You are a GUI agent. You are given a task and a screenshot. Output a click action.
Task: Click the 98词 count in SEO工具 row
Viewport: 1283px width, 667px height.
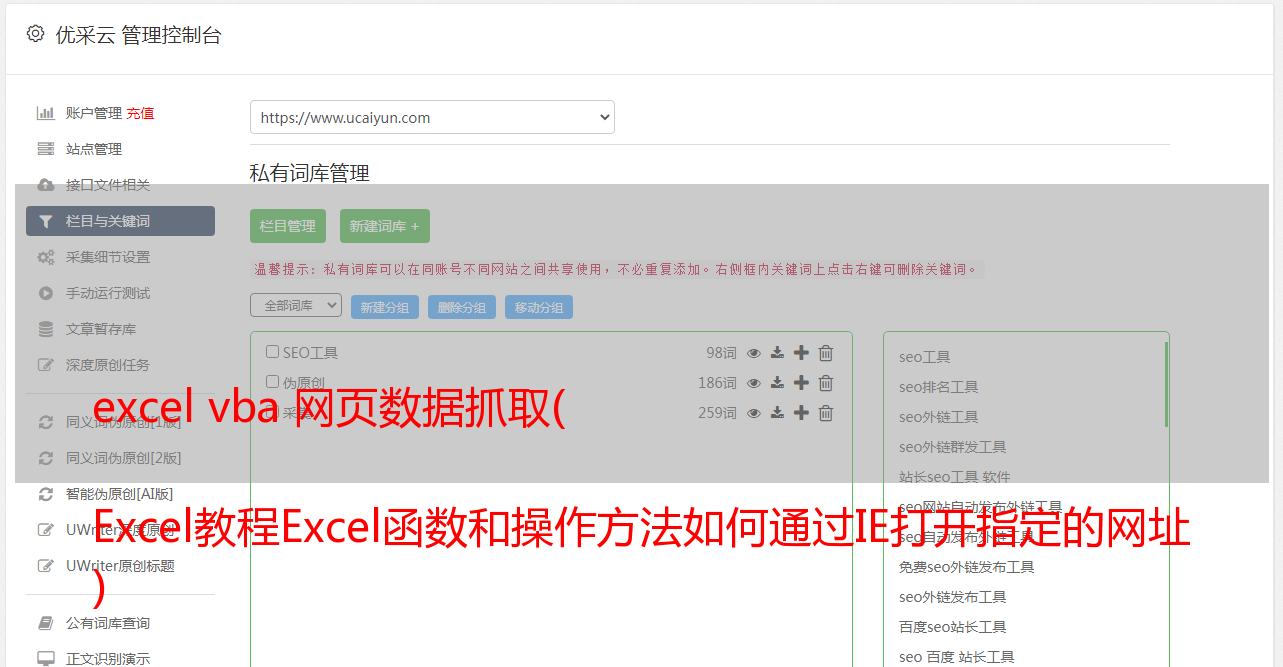point(721,353)
